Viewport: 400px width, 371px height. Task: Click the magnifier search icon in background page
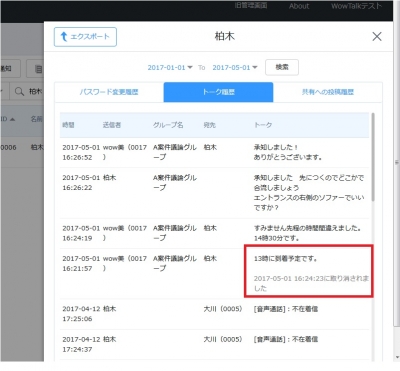19,91
